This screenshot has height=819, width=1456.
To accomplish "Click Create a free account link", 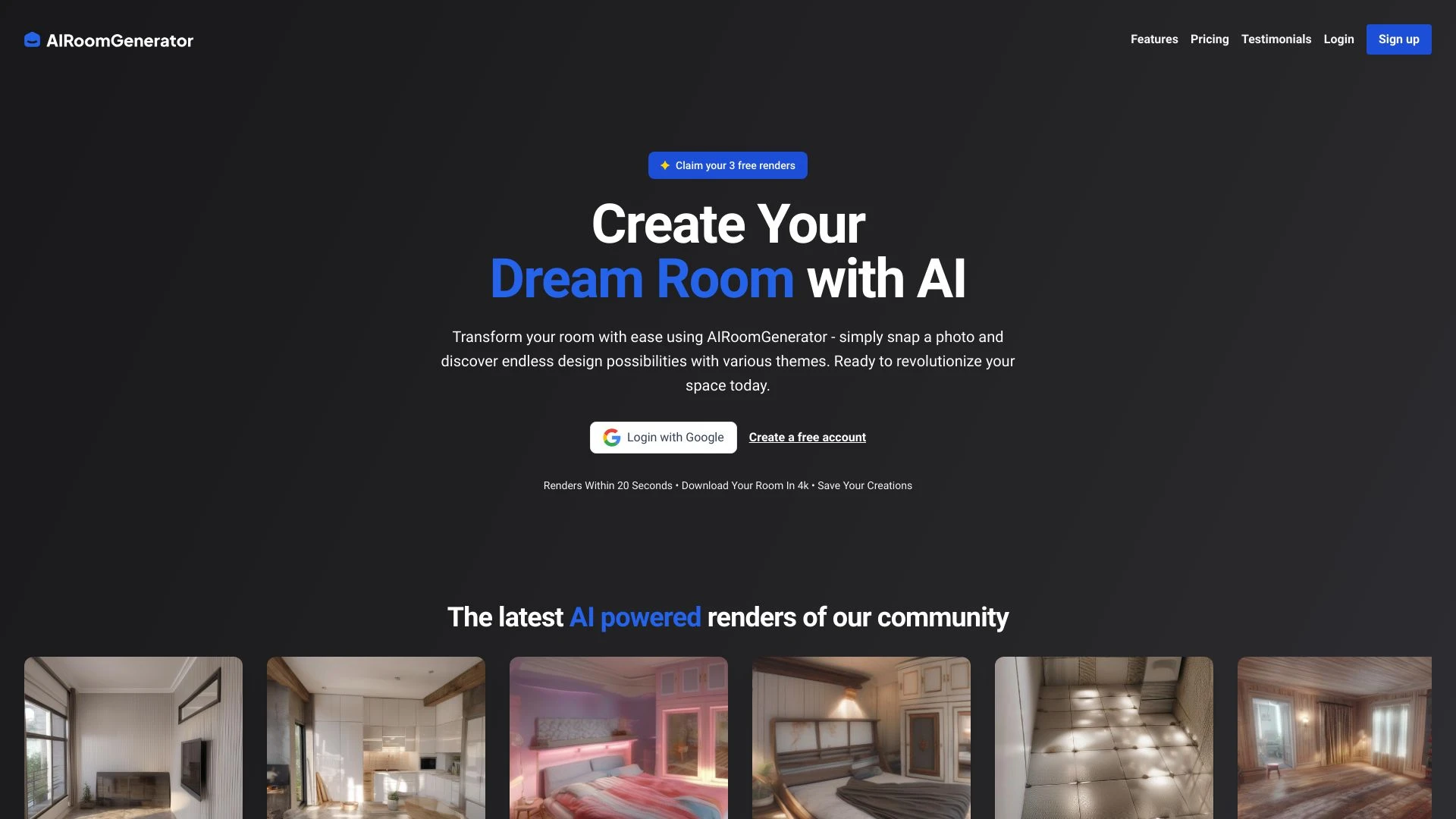I will coord(807,437).
